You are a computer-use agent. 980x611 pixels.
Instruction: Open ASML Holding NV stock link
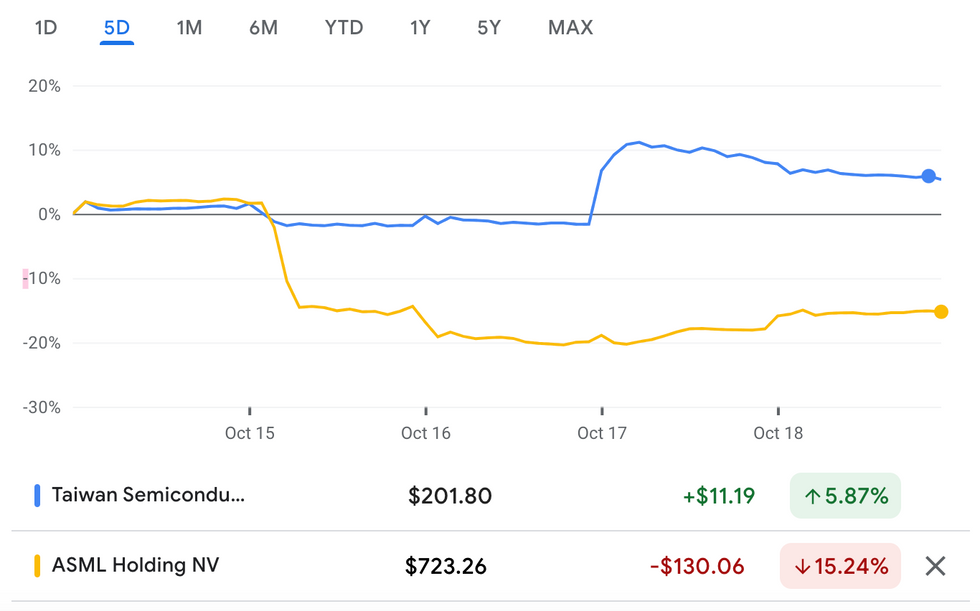(135, 566)
